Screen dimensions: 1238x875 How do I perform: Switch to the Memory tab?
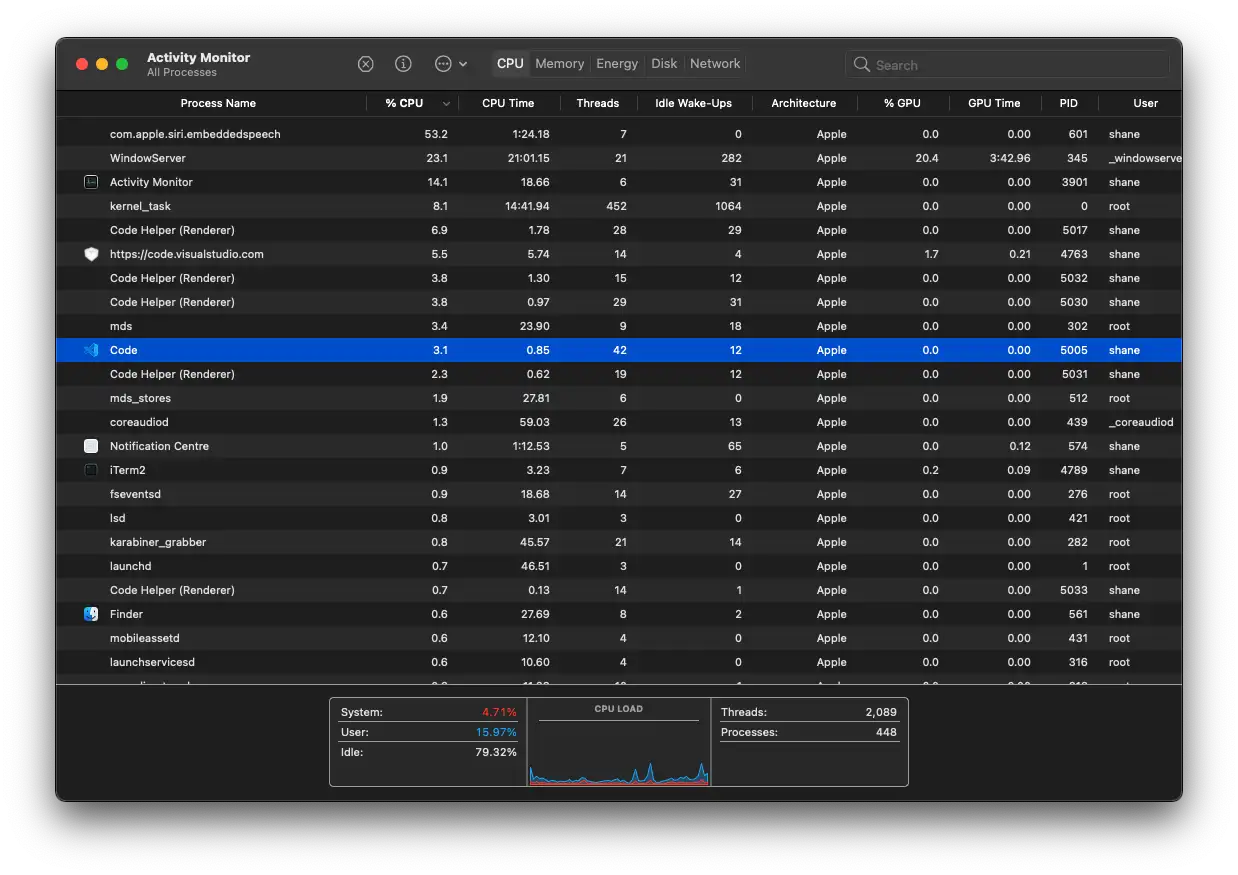[x=559, y=63]
